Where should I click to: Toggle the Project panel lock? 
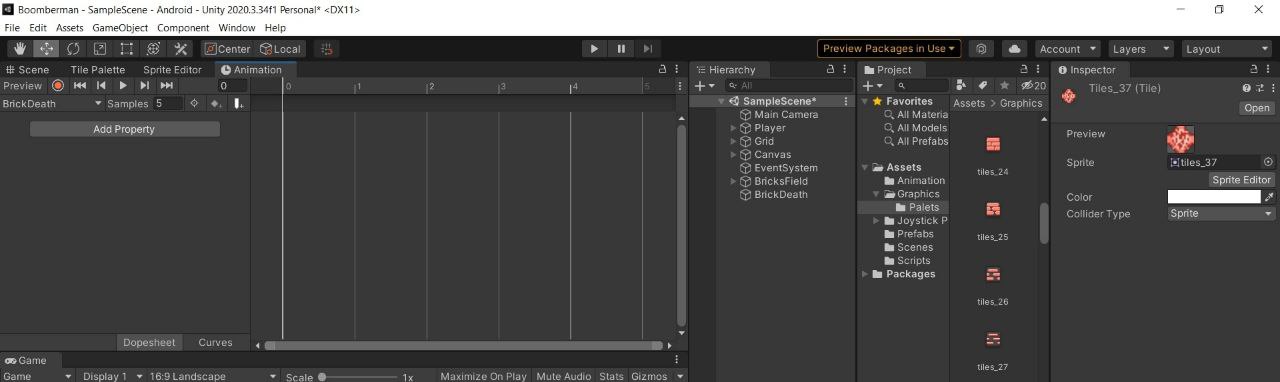point(1023,70)
